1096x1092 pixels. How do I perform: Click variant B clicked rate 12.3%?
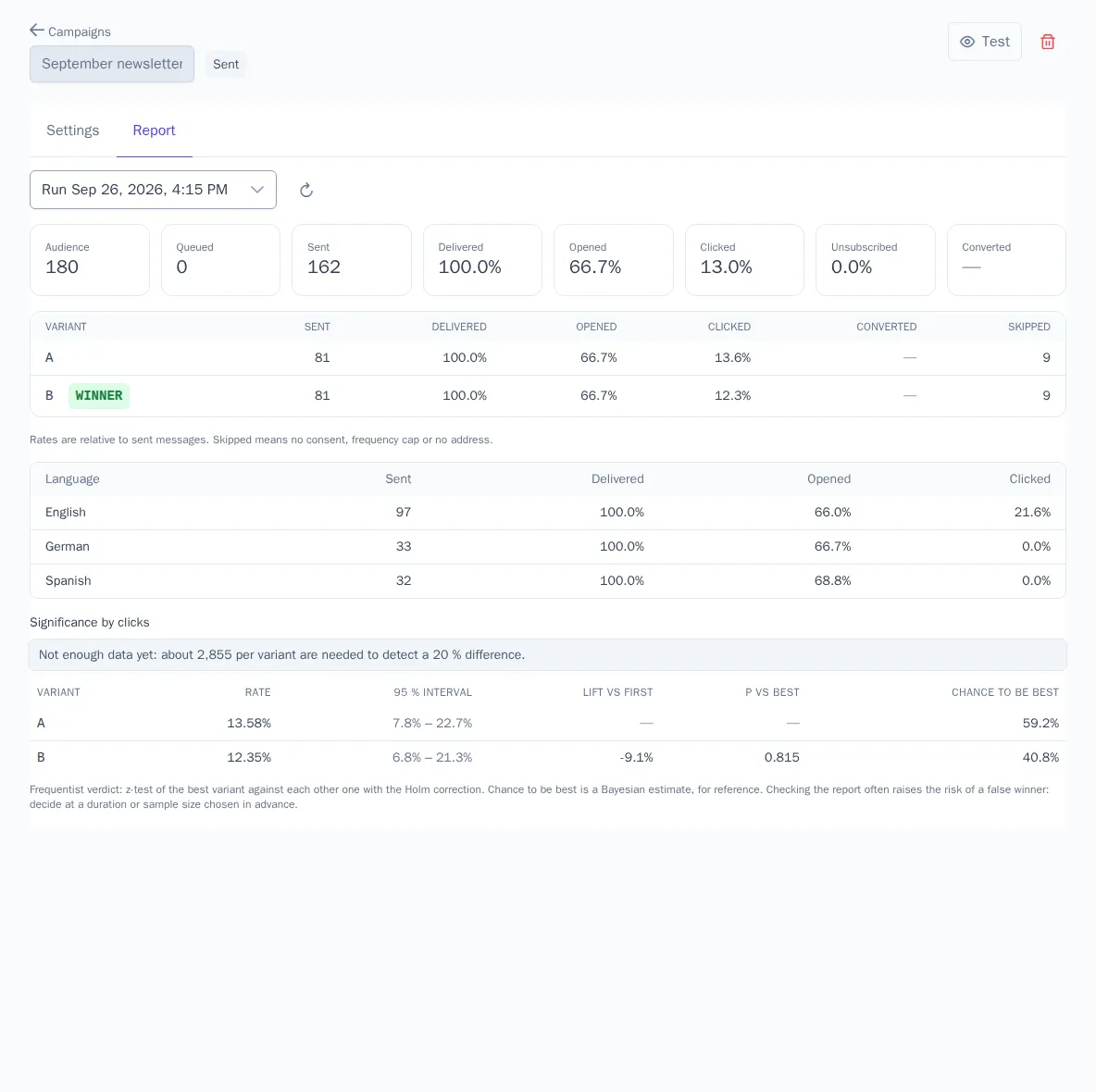click(x=732, y=395)
